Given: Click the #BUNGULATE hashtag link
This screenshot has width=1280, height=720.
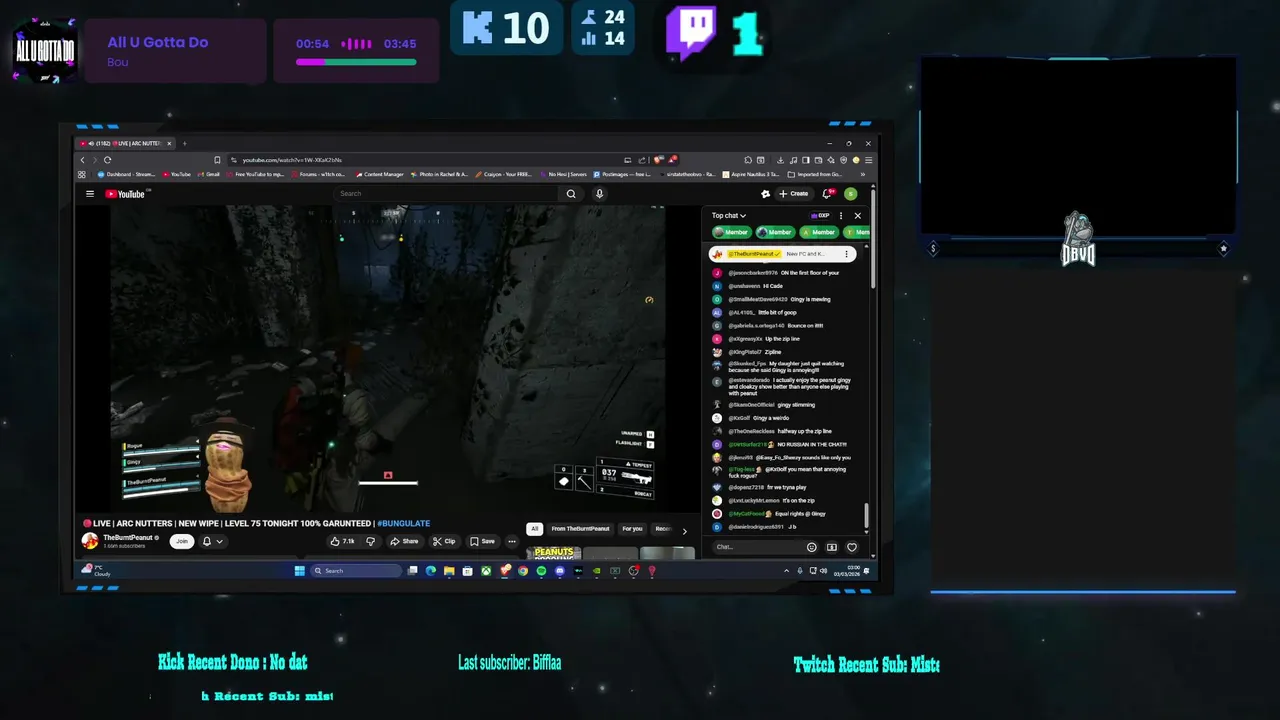Looking at the screenshot, I should click(x=403, y=523).
